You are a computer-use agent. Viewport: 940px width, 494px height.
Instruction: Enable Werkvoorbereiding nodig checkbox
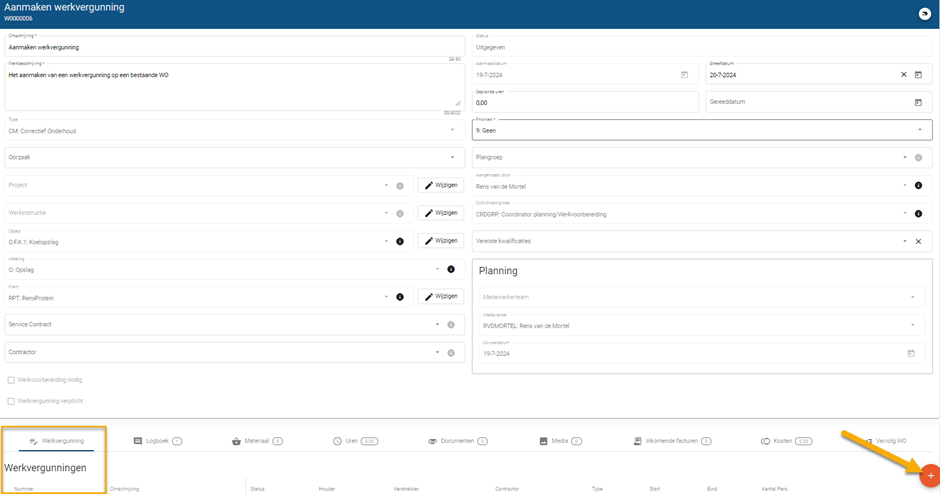(x=11, y=380)
